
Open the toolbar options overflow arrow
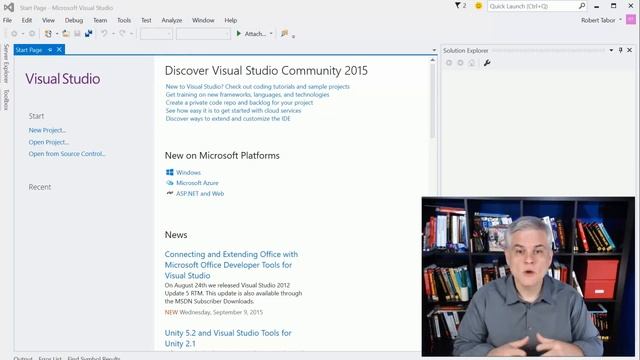coord(293,36)
